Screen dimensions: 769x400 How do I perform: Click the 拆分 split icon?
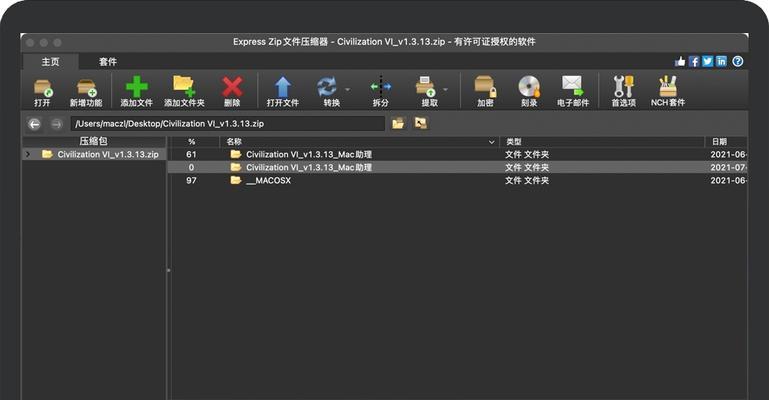pos(381,87)
